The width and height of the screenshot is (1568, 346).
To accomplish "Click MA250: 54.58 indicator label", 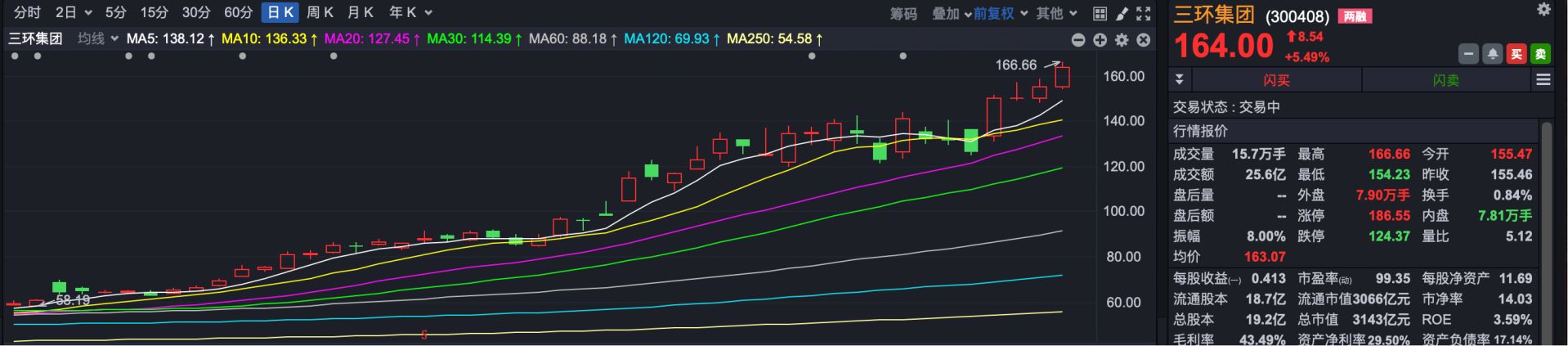I will (775, 38).
